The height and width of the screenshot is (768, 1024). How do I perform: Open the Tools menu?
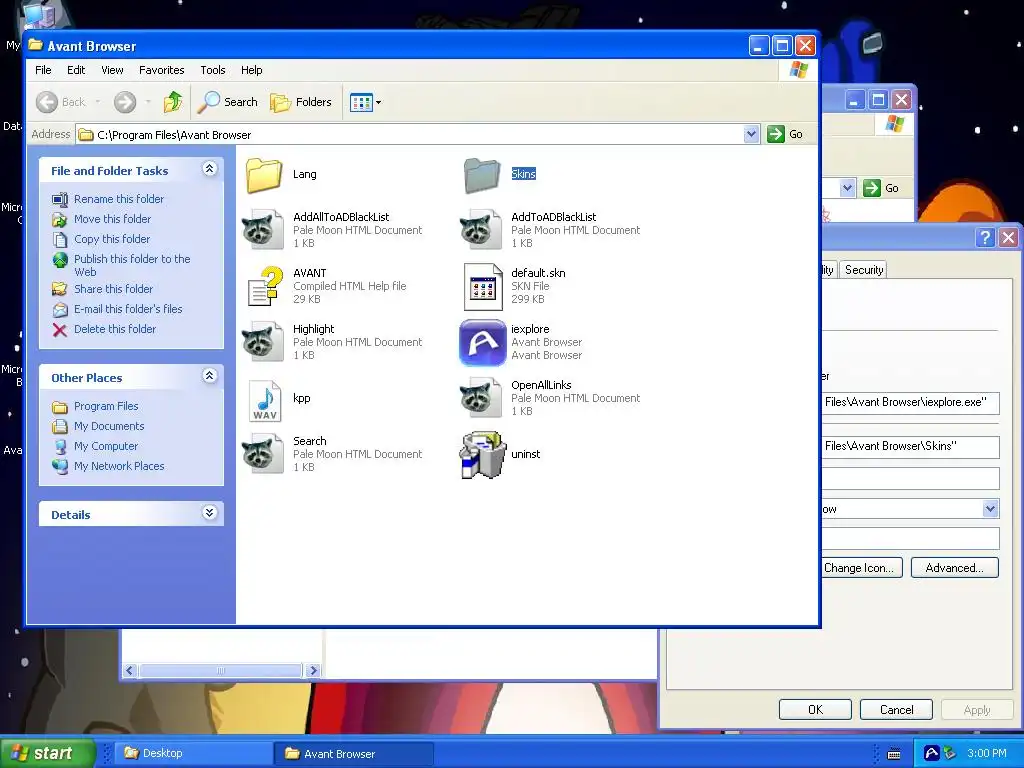[x=213, y=70]
